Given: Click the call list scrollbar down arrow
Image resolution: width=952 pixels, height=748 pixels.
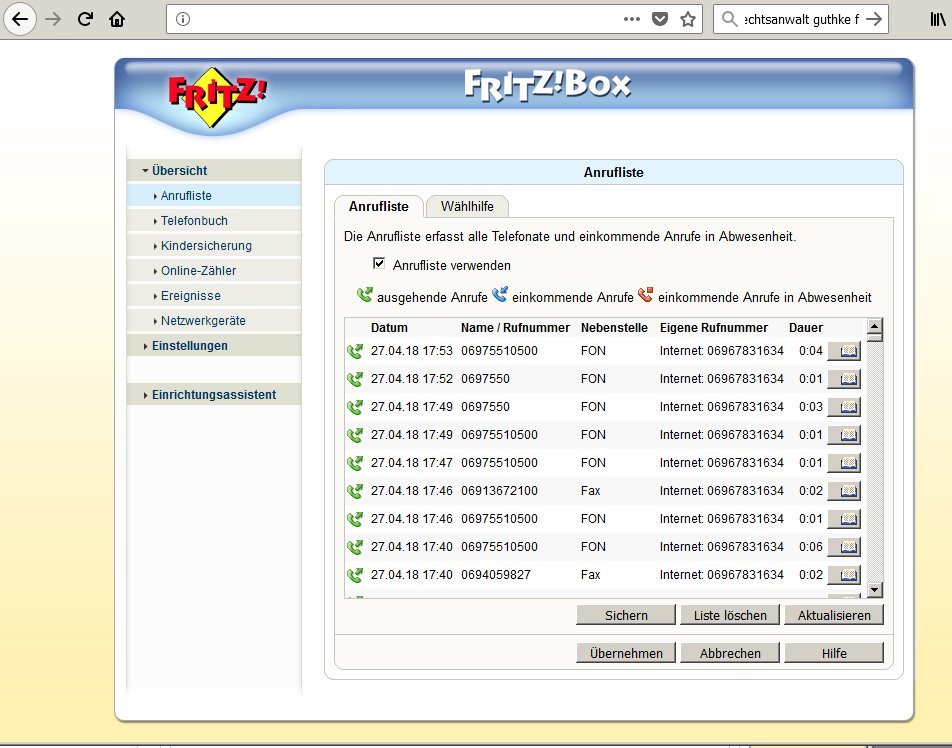Looking at the screenshot, I should pos(875,590).
